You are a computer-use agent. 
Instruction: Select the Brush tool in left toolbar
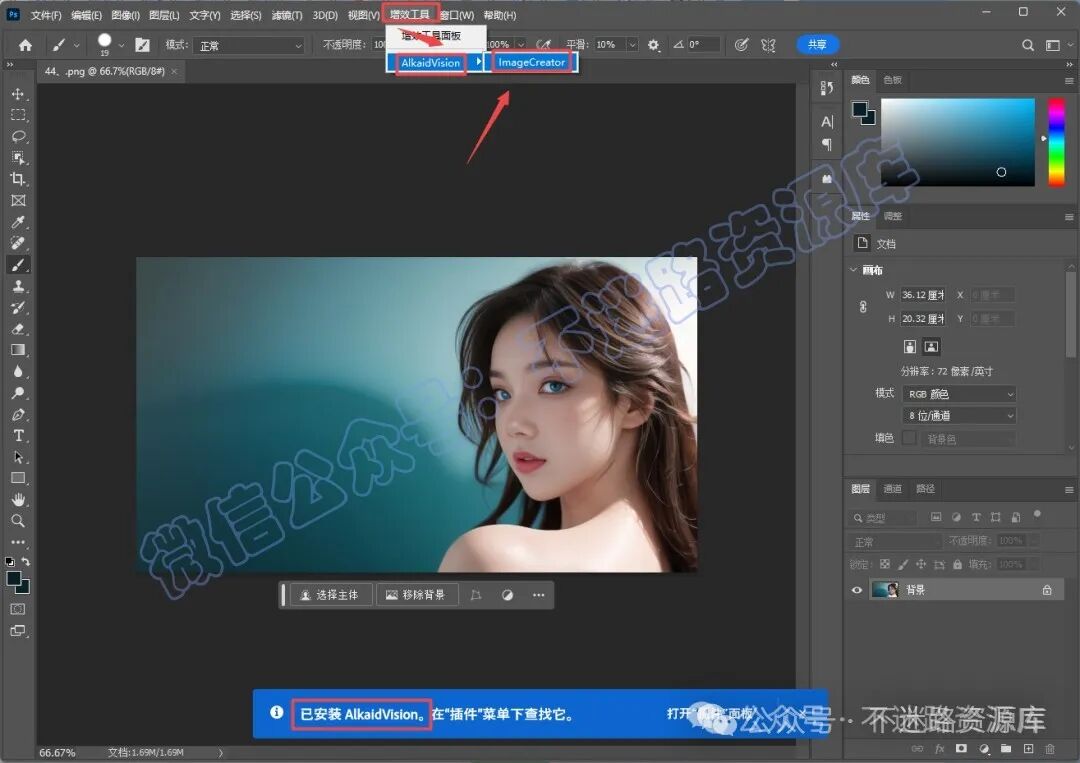coord(18,264)
